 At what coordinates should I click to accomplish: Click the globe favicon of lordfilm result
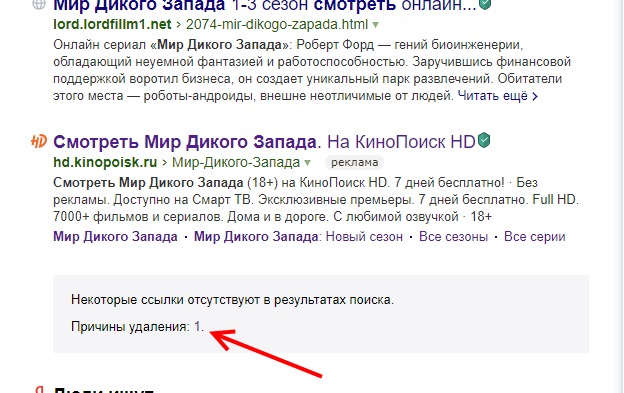point(39,4)
